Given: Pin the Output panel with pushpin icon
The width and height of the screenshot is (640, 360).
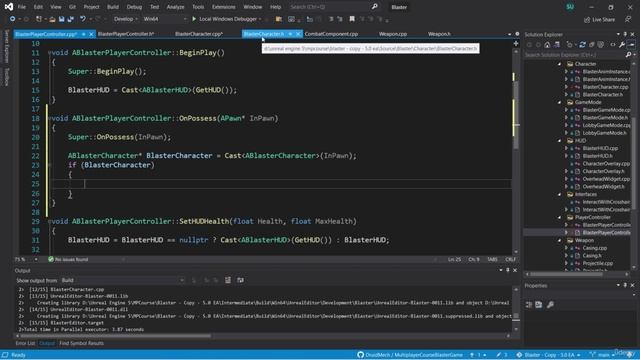Looking at the screenshot, I should pyautogui.click(x=508, y=270).
